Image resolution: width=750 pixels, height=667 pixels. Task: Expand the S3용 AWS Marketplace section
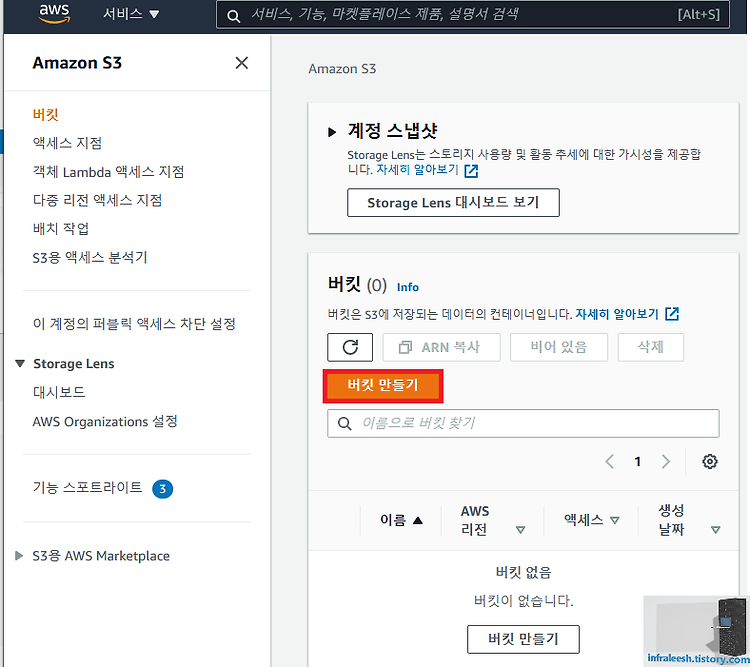click(19, 556)
